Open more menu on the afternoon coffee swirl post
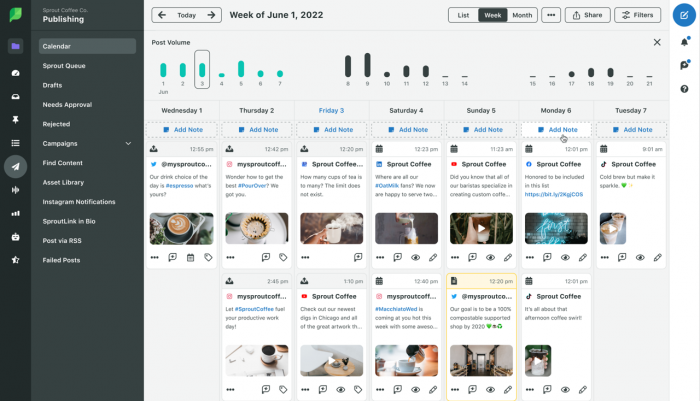This screenshot has height=401, width=700. (529, 389)
